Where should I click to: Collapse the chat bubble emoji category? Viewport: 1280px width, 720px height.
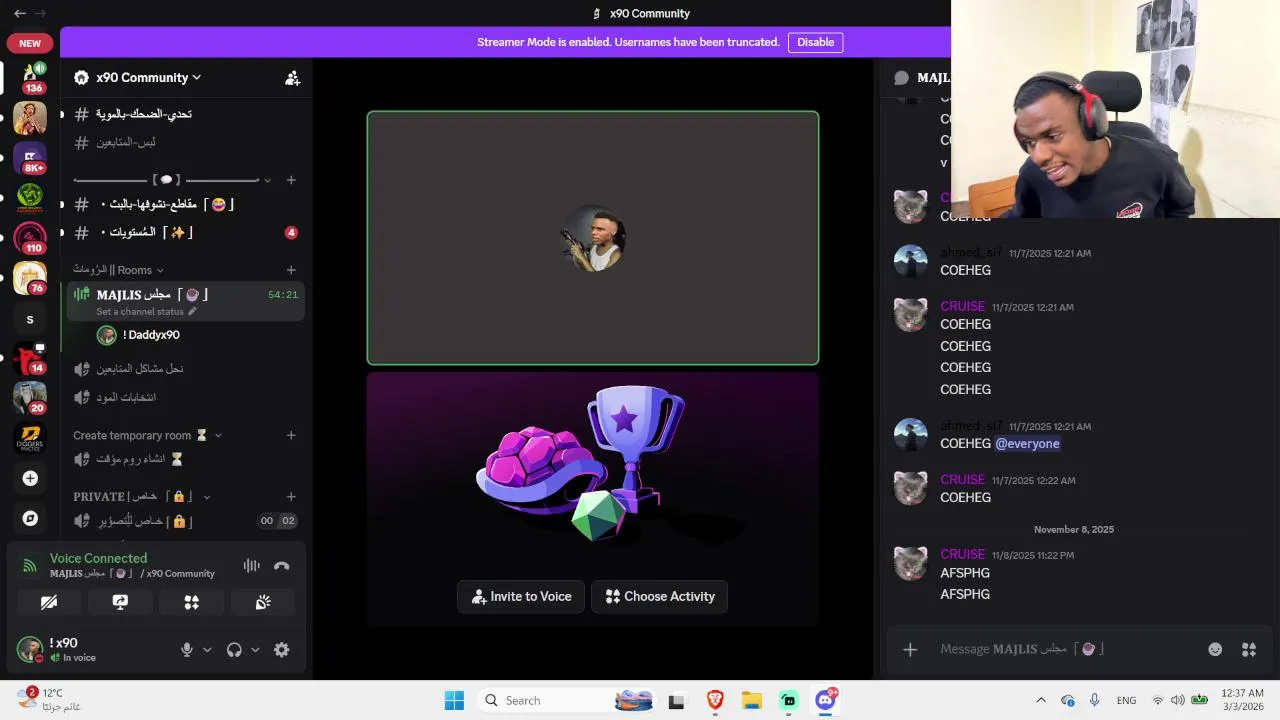pyautogui.click(x=172, y=180)
